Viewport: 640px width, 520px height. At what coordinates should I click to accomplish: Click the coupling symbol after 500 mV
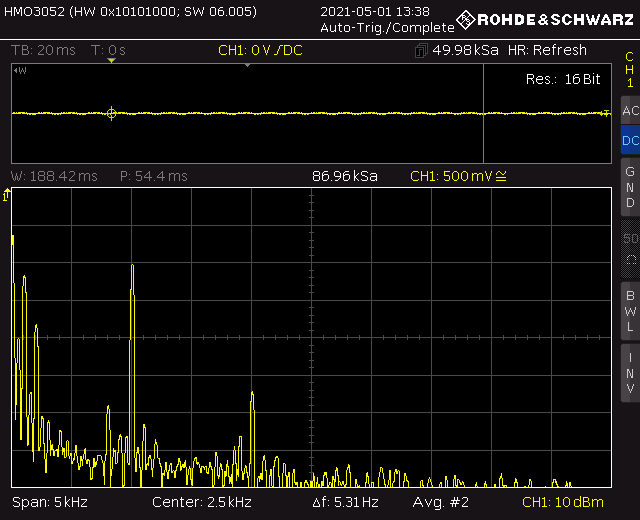click(x=502, y=176)
